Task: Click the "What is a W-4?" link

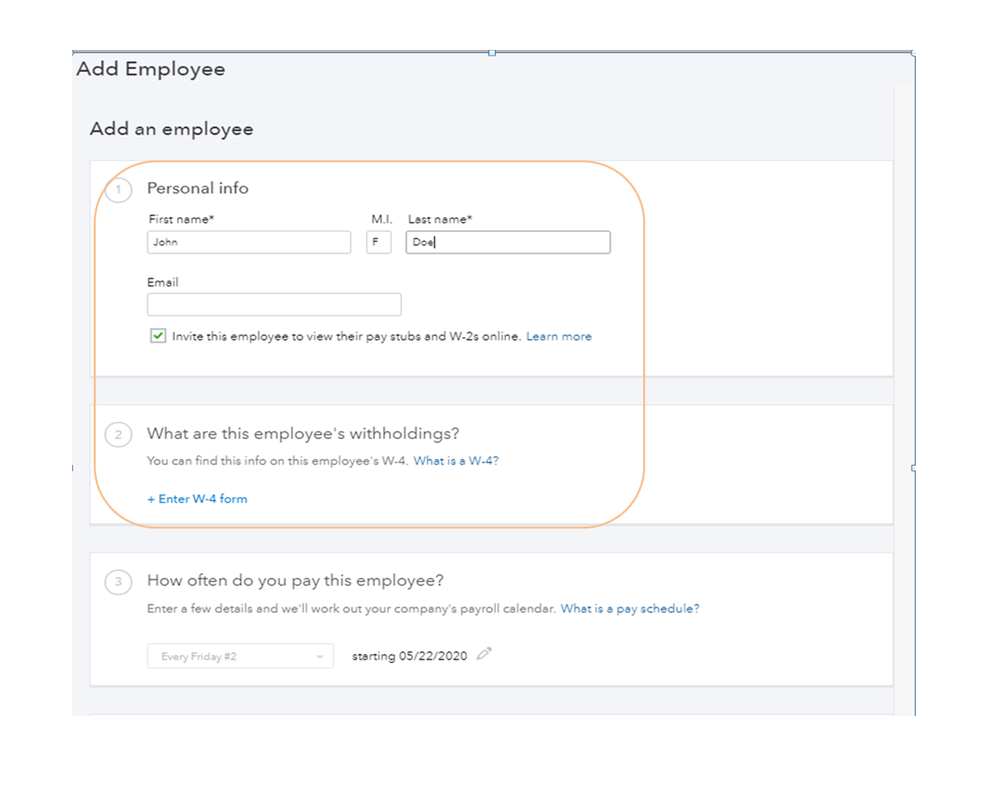Action: click(x=456, y=461)
